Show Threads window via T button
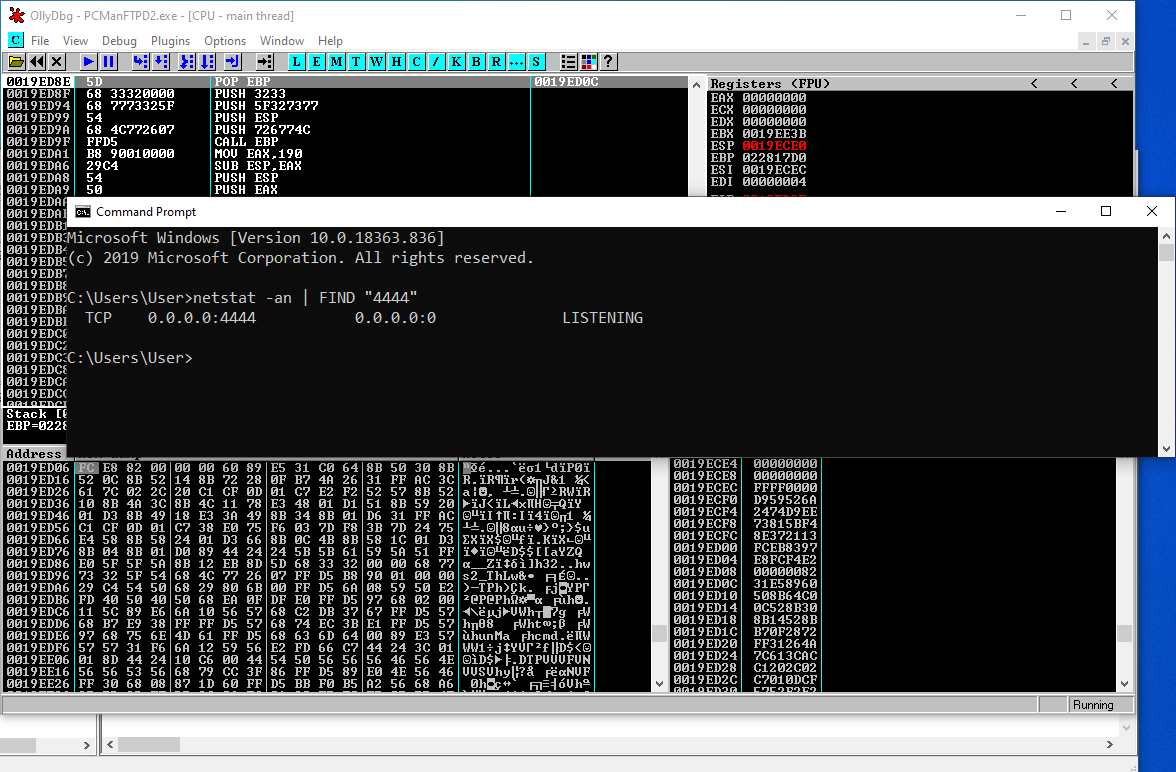The height and width of the screenshot is (772, 1176). [x=356, y=62]
